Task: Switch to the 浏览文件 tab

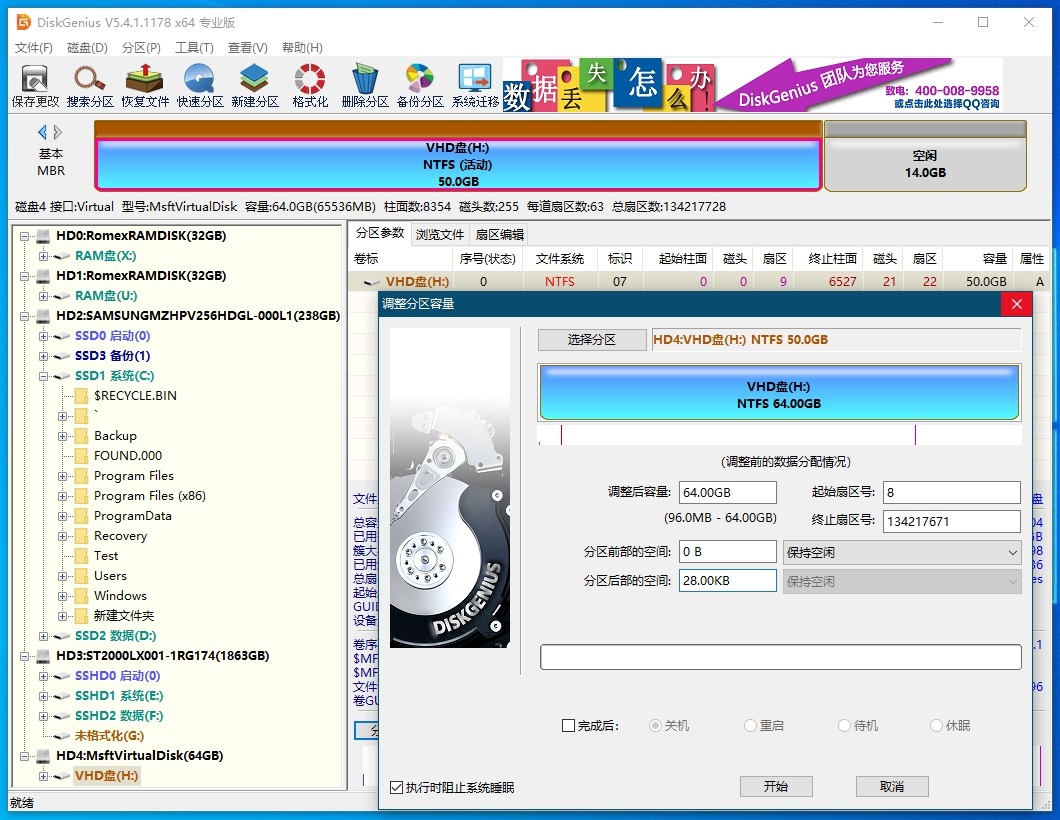Action: coord(439,234)
